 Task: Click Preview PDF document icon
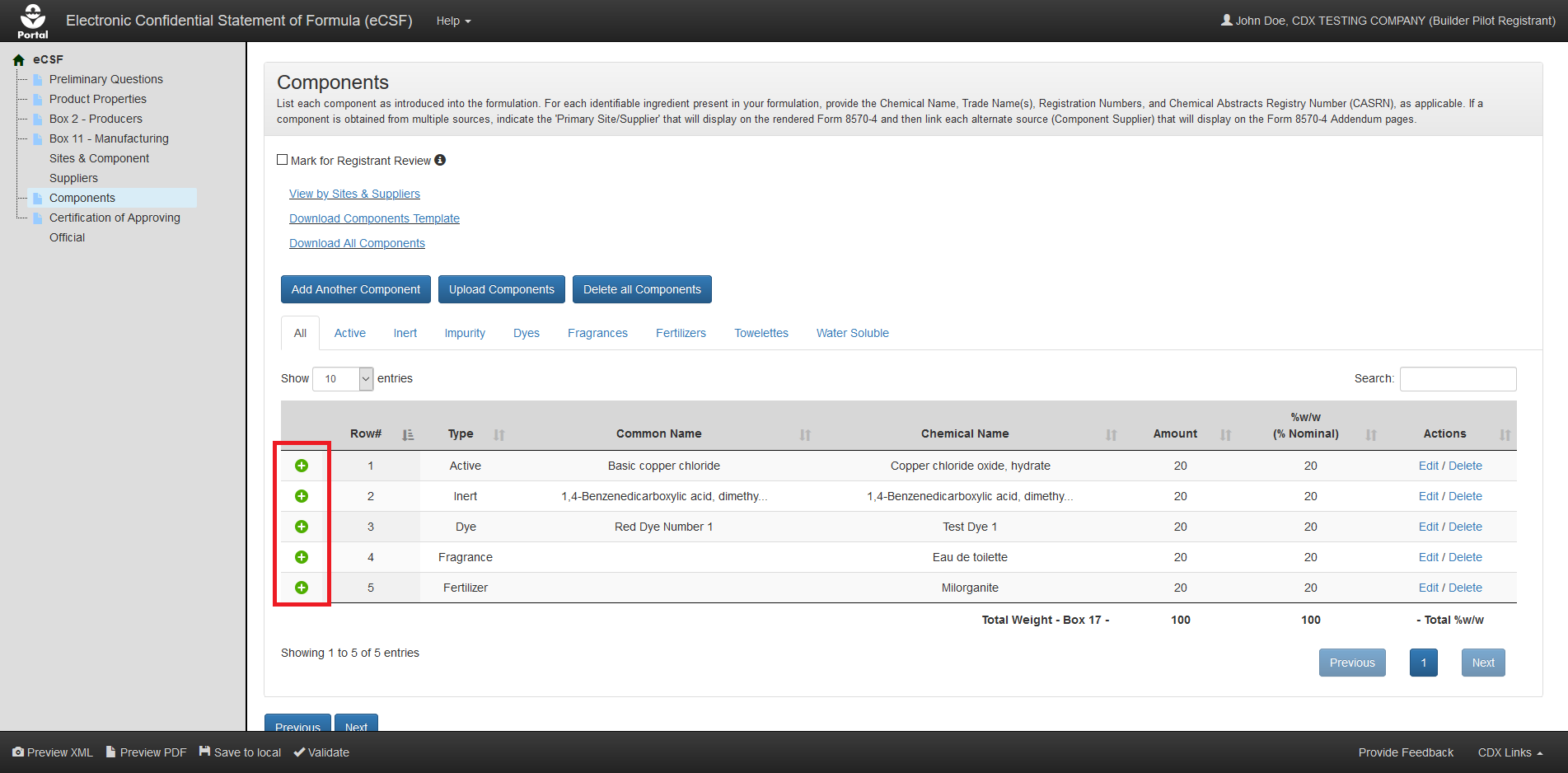(x=110, y=752)
